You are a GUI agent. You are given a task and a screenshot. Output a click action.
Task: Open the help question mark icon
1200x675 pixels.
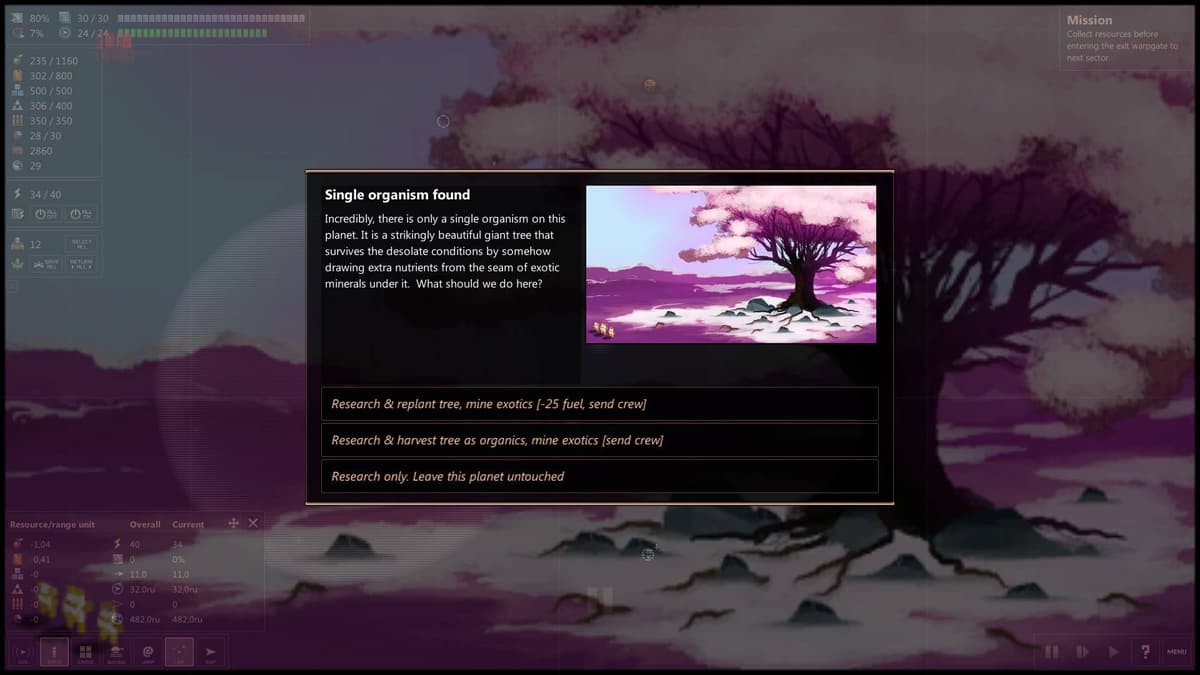click(1145, 651)
